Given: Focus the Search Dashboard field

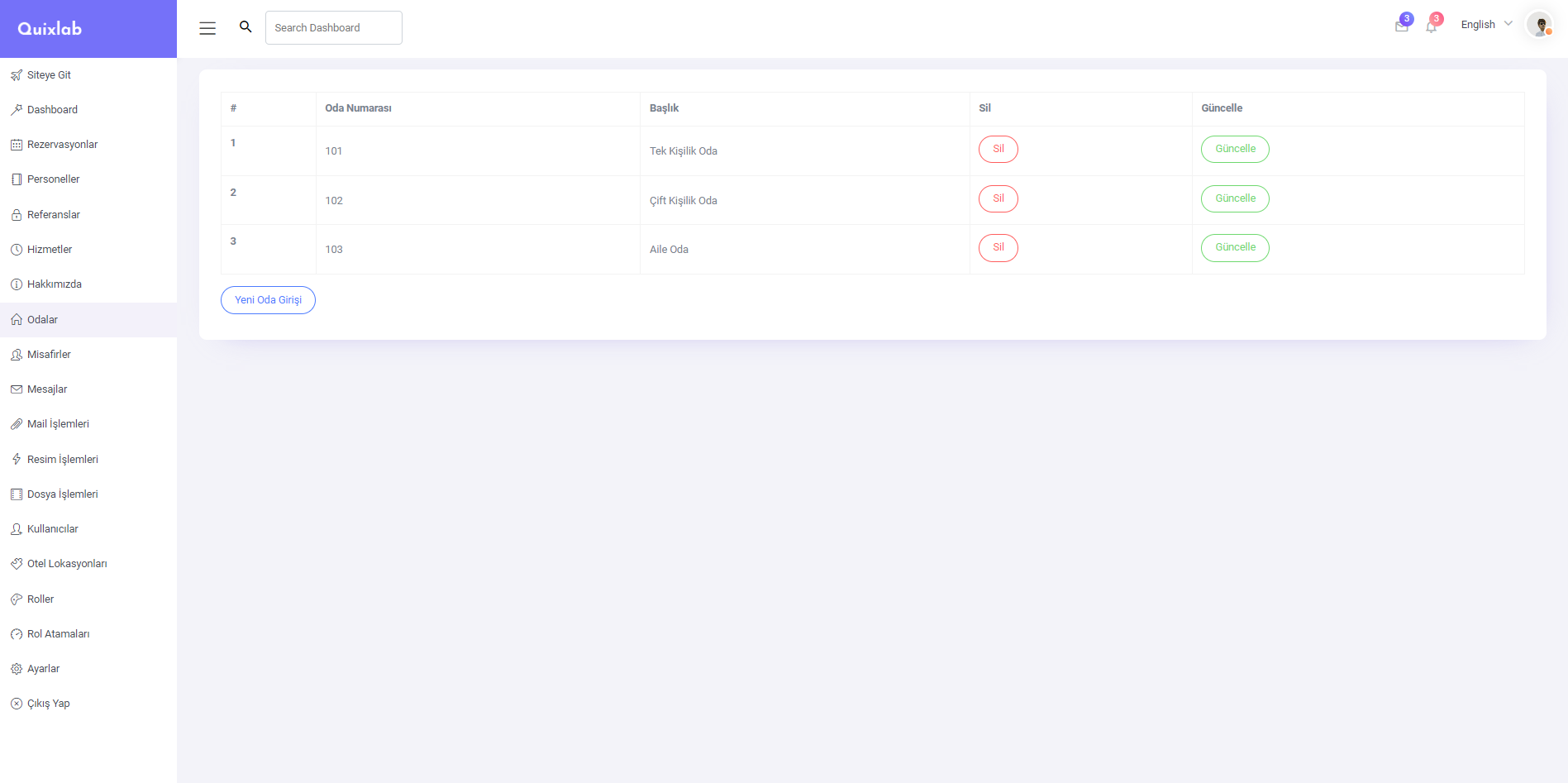Looking at the screenshot, I should [334, 28].
